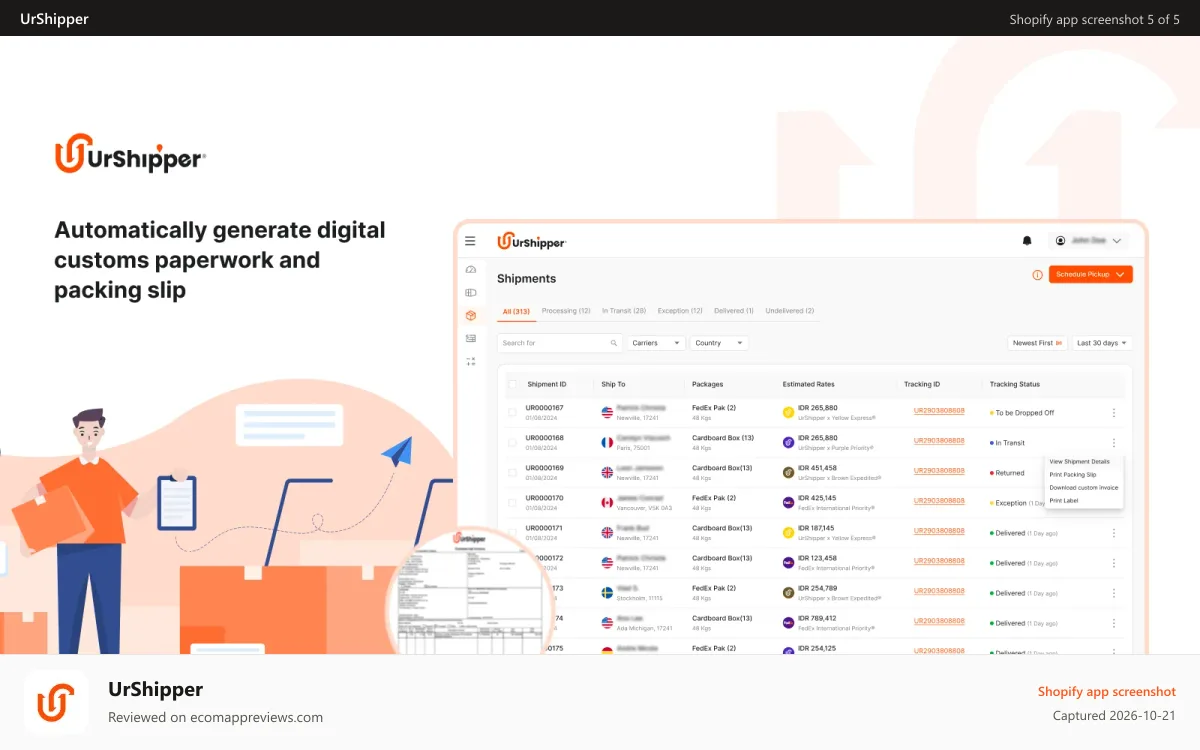The height and width of the screenshot is (750, 1200).
Task: Choose Print Label from menu
Action: [x=1064, y=500]
